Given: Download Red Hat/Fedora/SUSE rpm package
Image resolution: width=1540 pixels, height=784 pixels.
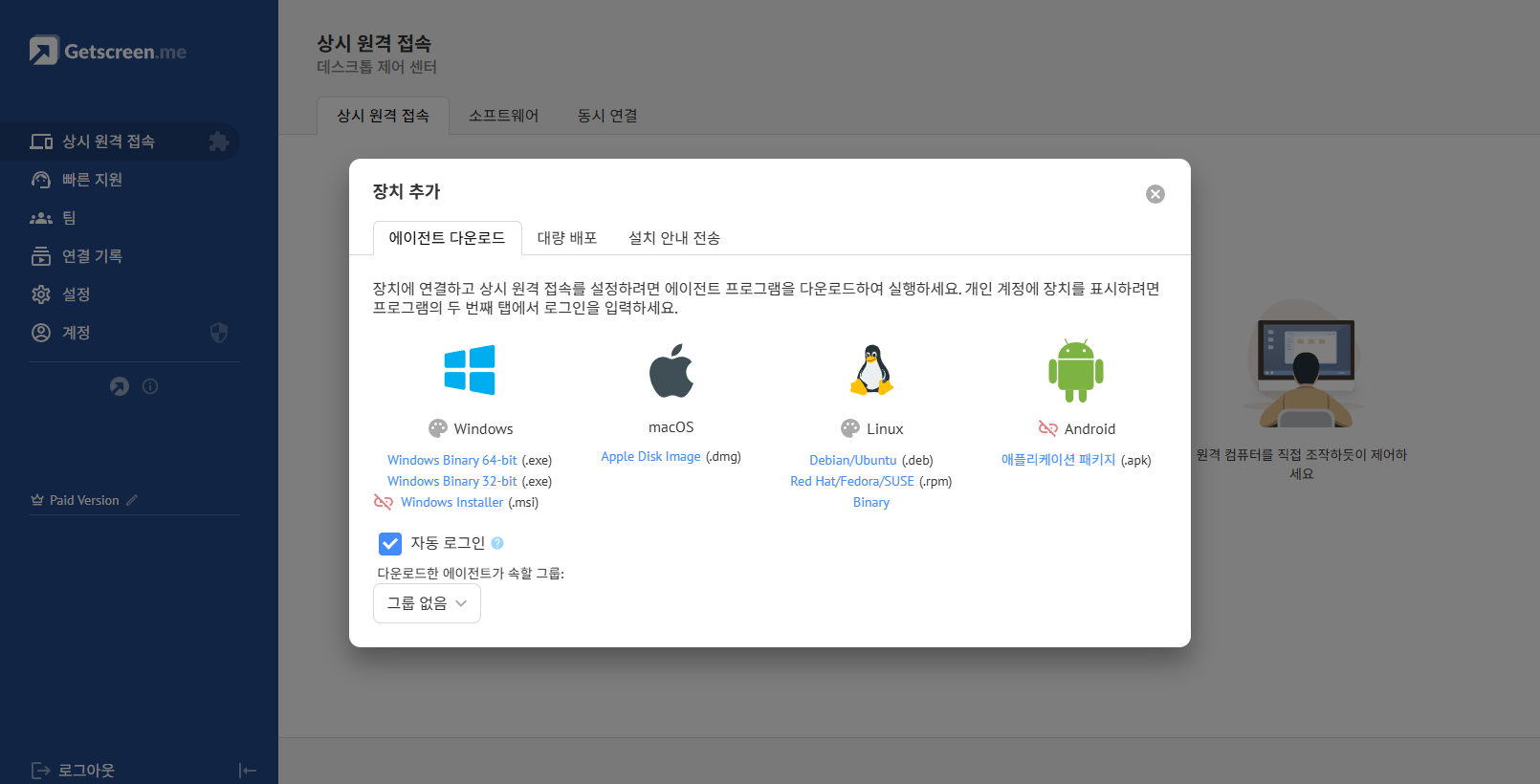Looking at the screenshot, I should pos(852,481).
